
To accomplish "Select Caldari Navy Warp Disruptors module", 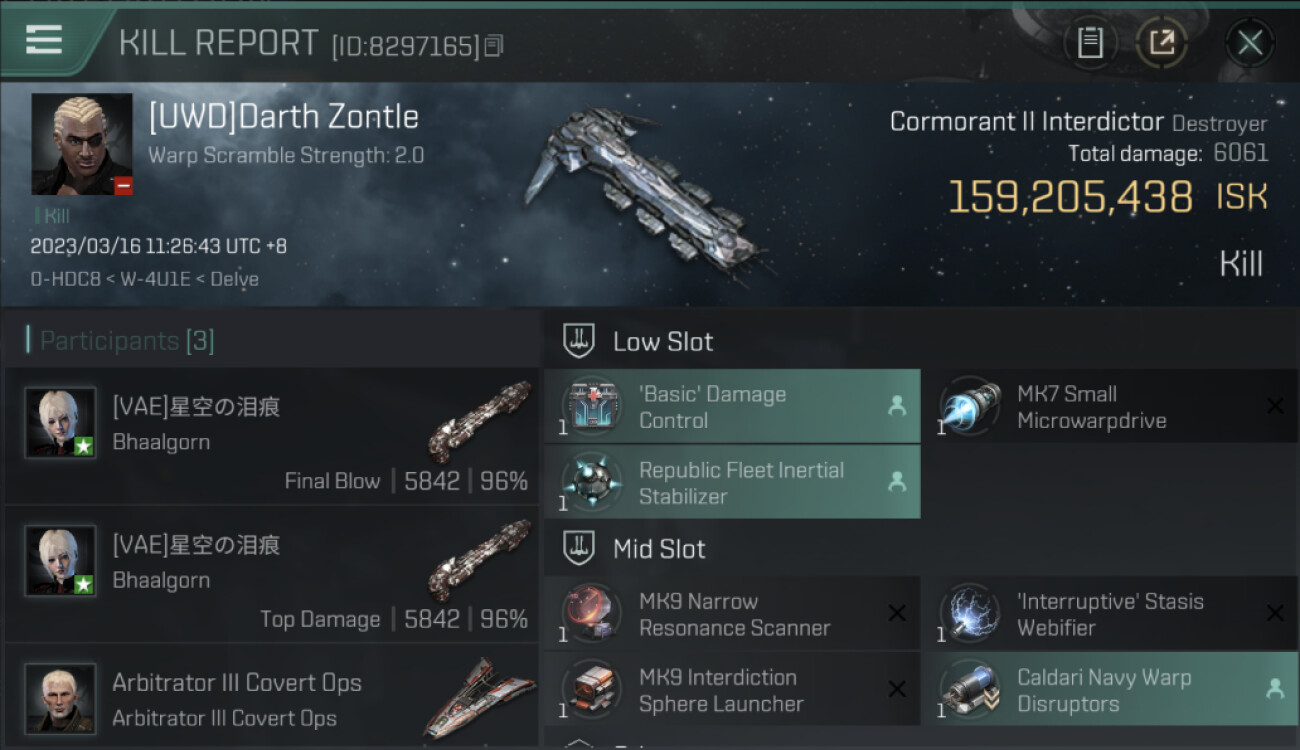I will 1110,689.
